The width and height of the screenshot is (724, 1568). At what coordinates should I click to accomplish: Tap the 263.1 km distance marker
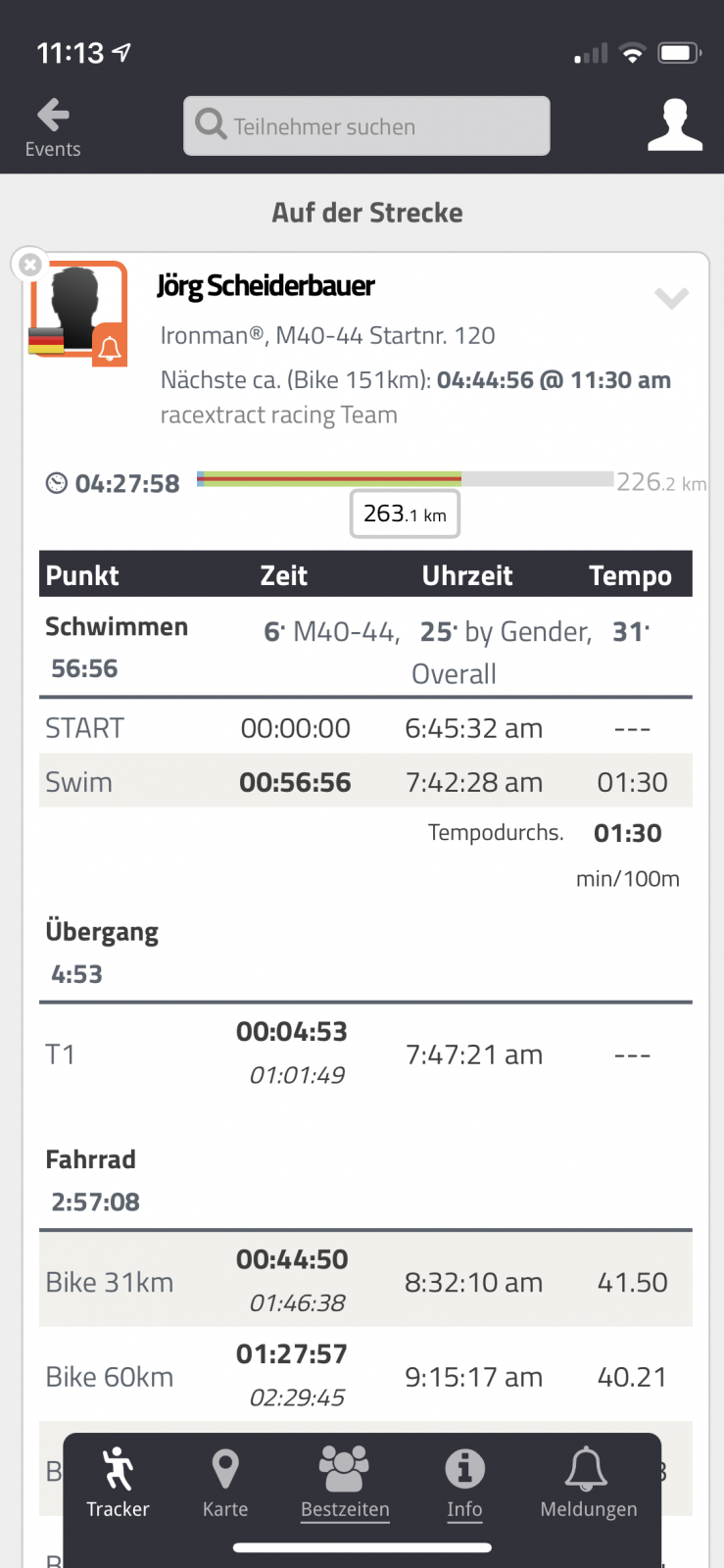405,514
